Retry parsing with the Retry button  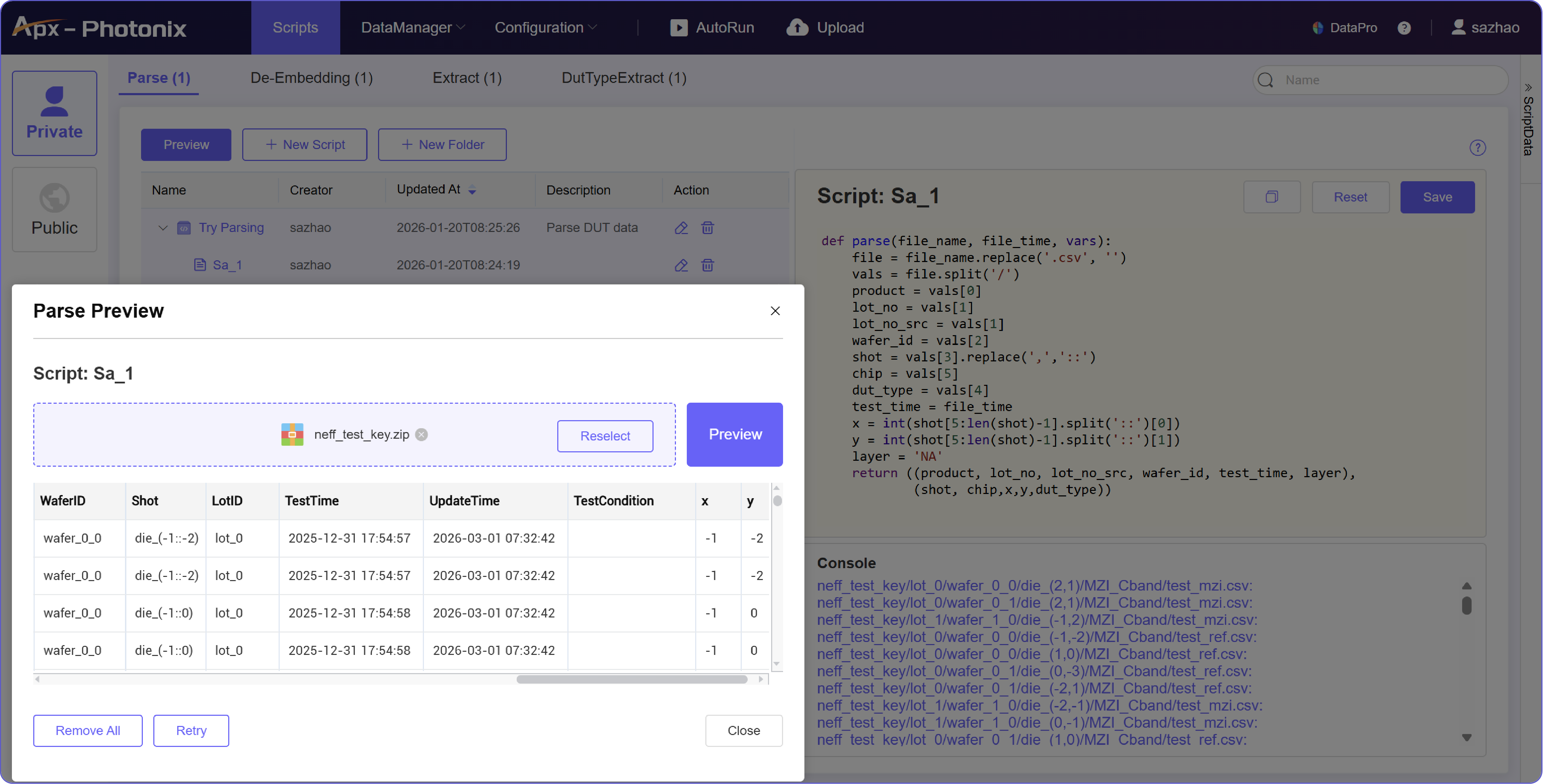point(190,730)
